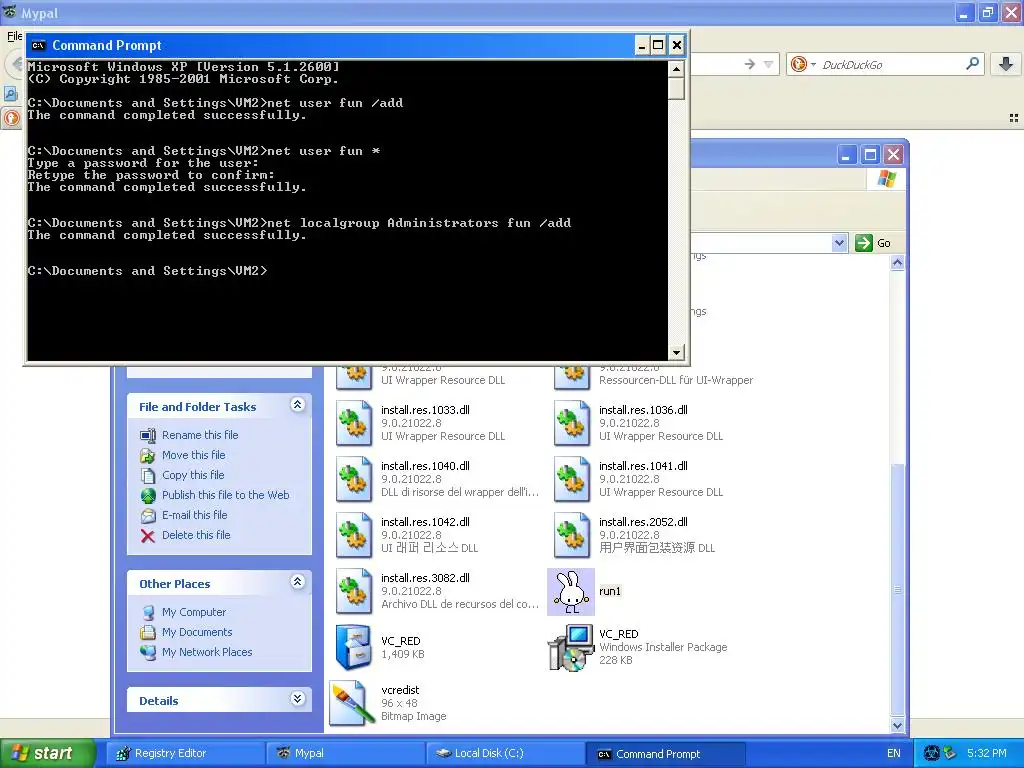1024x768 pixels.
Task: Switch to Mypal taskbar button
Action: click(x=346, y=754)
